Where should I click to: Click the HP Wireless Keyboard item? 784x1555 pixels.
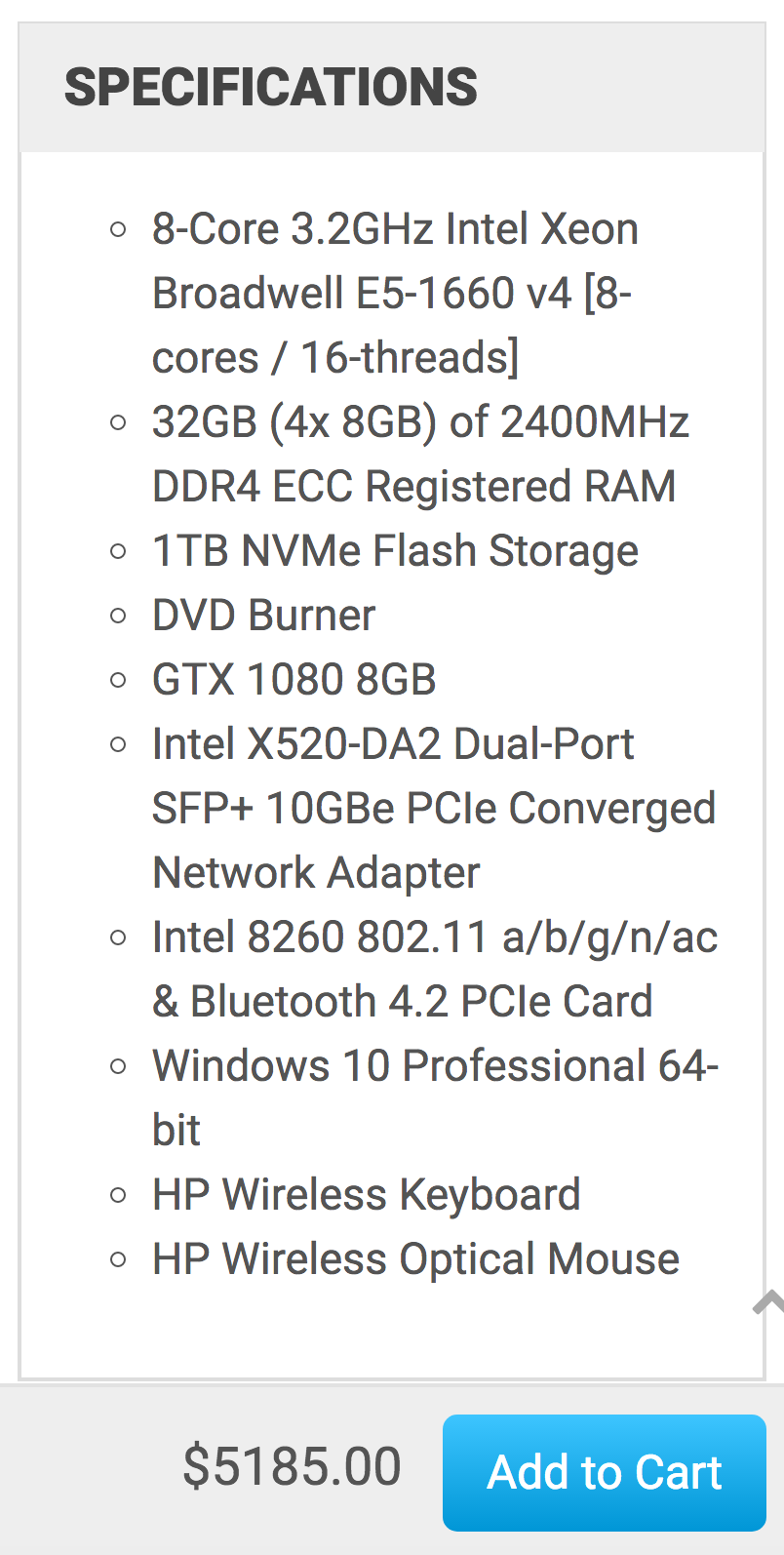tap(367, 1195)
